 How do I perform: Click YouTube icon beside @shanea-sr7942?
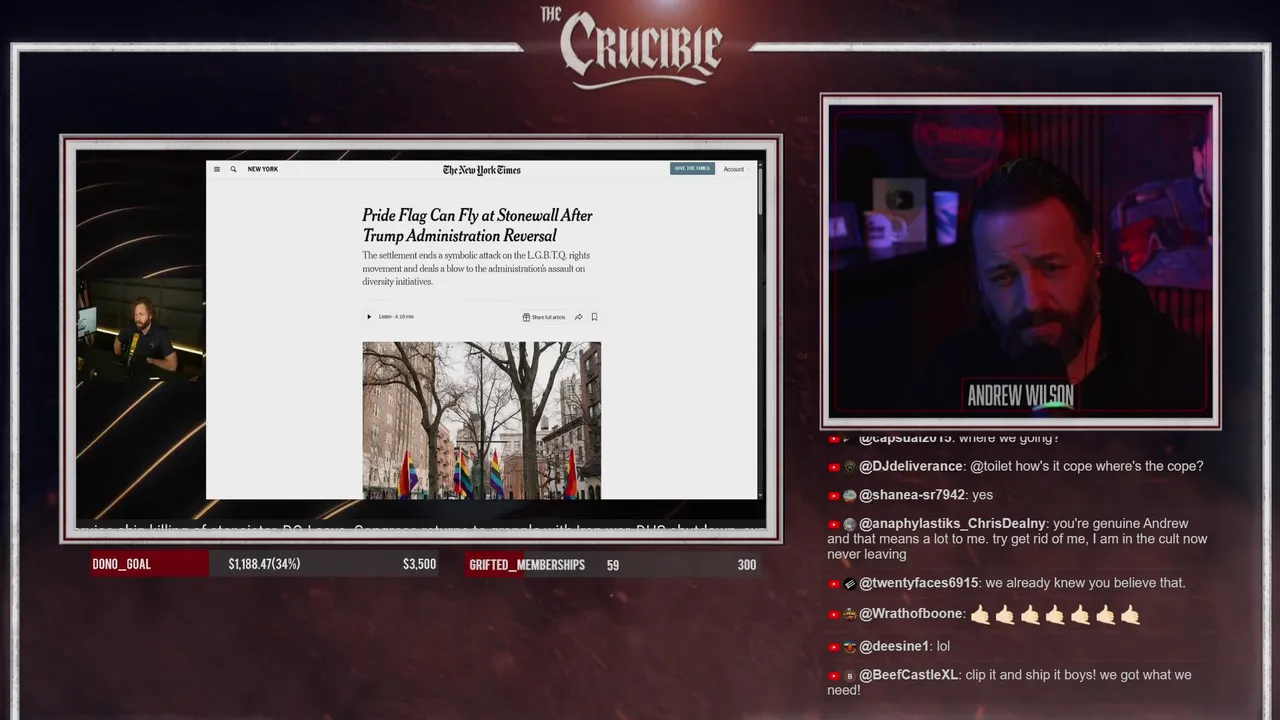(834, 496)
